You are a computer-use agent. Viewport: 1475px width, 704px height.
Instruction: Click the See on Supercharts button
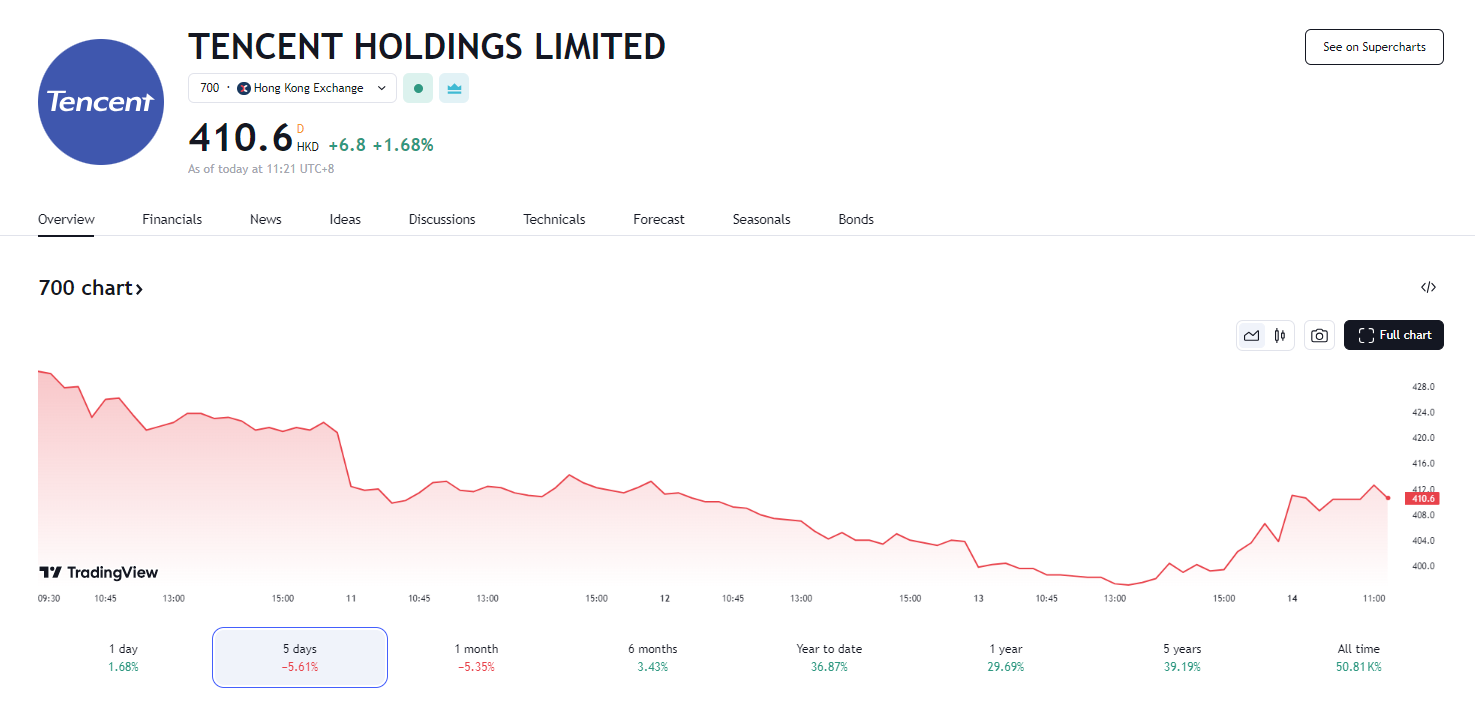click(1373, 47)
